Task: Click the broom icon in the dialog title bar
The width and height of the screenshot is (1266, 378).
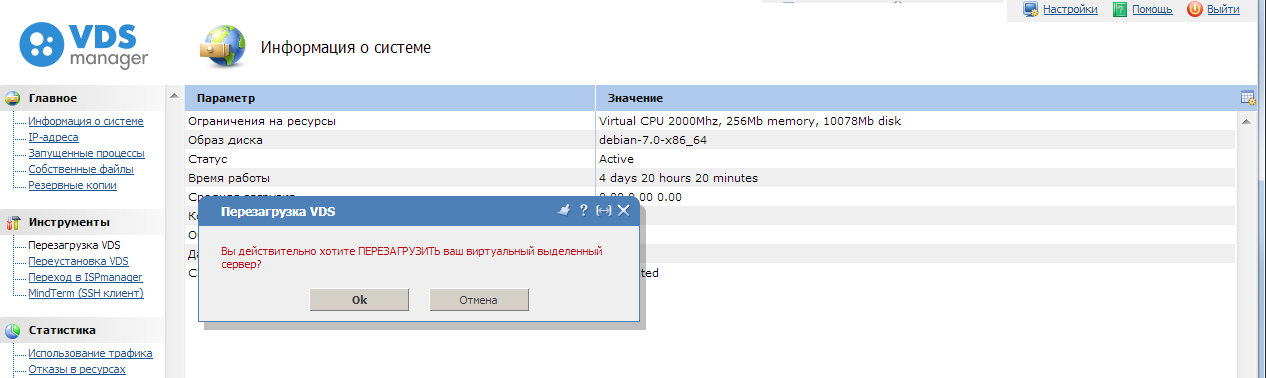Action: tap(564, 211)
